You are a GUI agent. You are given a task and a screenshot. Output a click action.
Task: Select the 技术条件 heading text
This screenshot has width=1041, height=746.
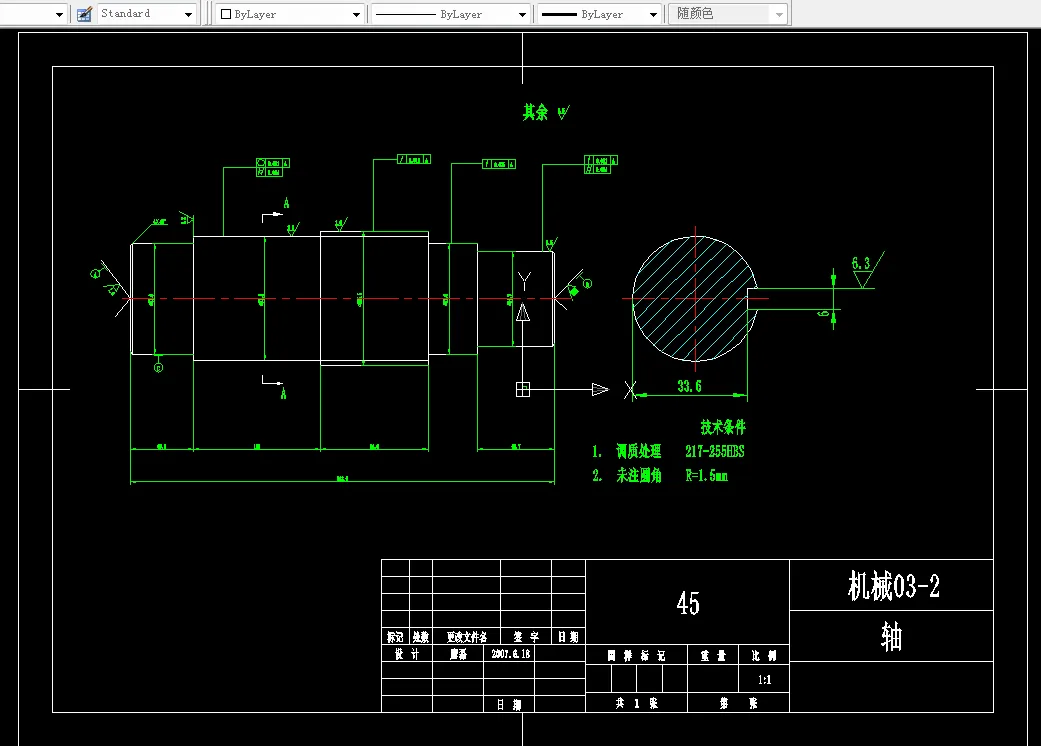[x=723, y=427]
